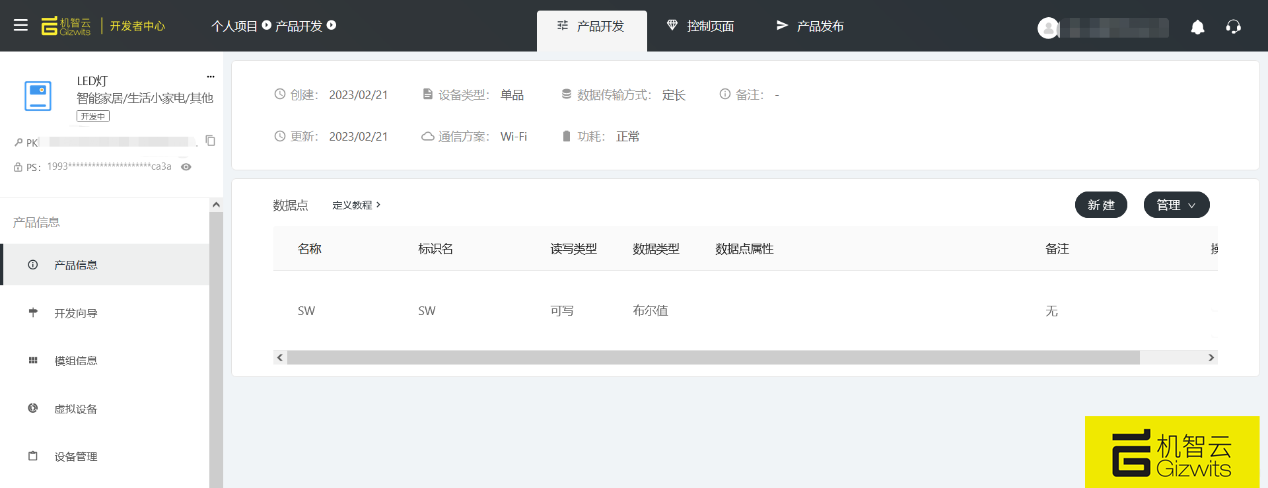The image size is (1268, 488).
Task: Click the 虚拟设备 icon in sidebar
Action: pos(33,409)
